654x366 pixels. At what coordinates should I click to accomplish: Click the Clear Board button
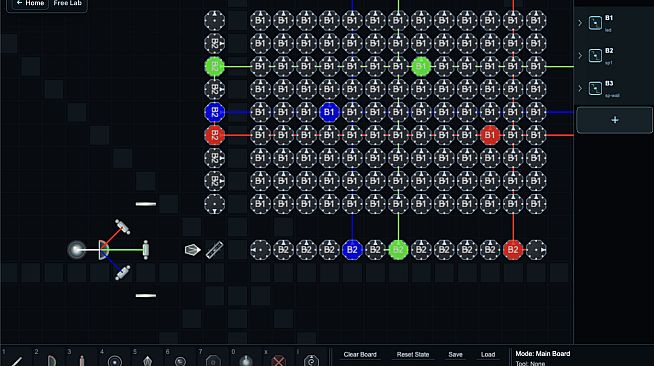click(x=360, y=355)
